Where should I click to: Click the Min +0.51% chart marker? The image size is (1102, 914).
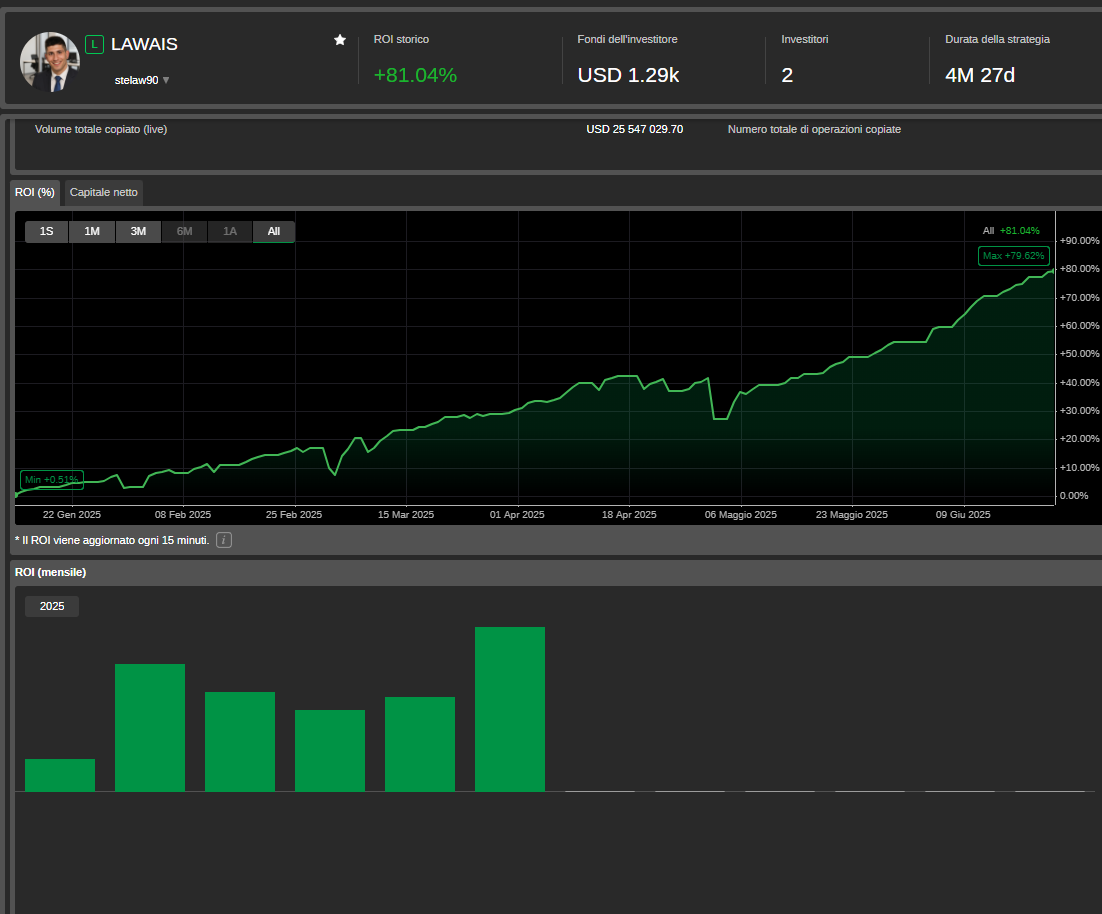51,479
